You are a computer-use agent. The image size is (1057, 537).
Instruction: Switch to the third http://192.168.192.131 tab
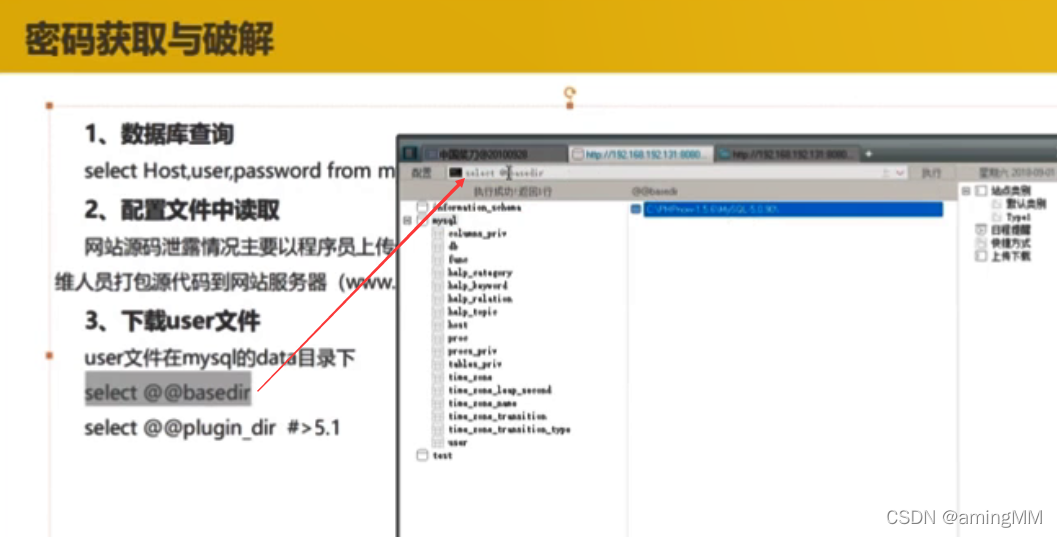[787, 154]
